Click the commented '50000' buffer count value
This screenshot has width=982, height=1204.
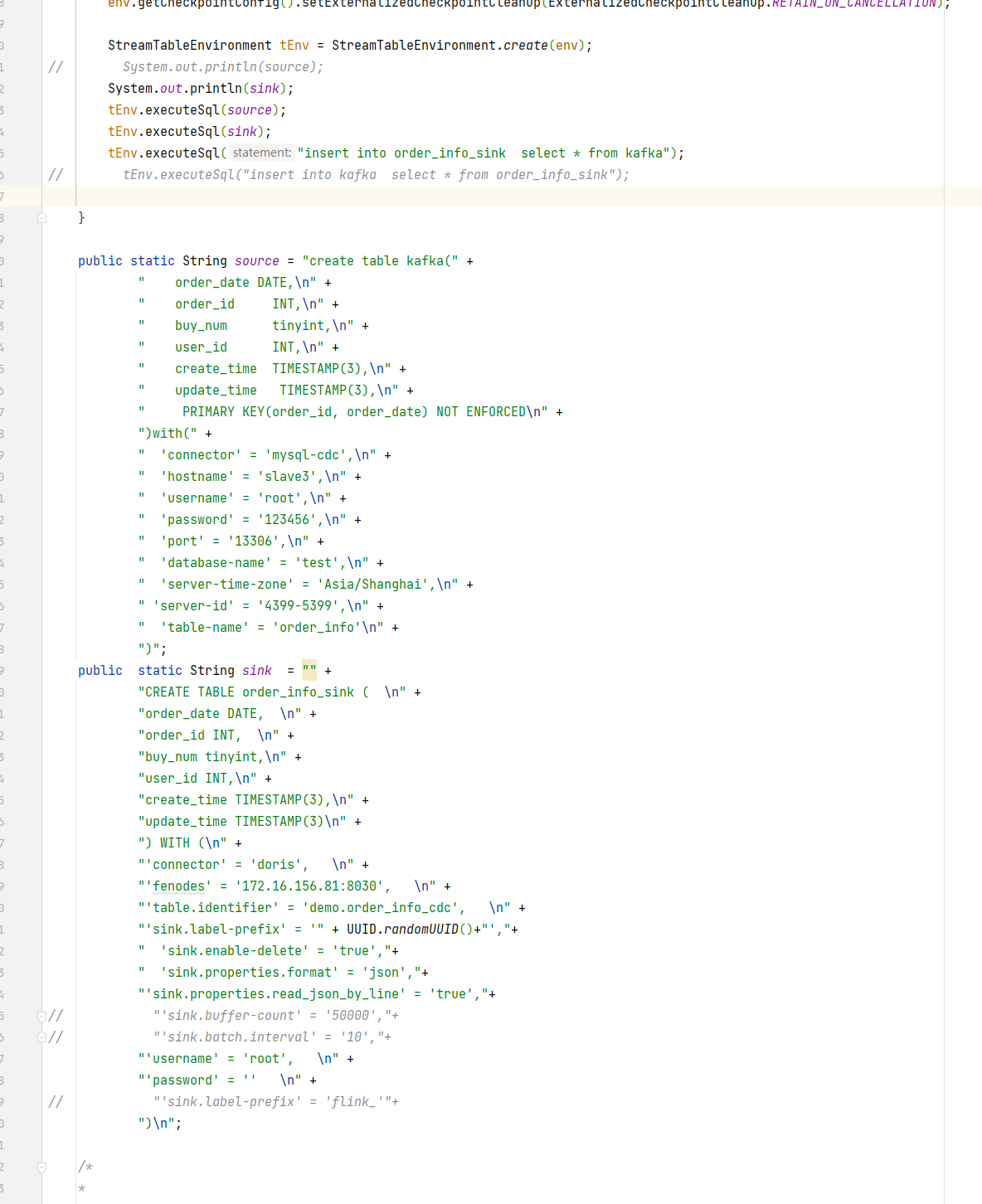point(351,1016)
